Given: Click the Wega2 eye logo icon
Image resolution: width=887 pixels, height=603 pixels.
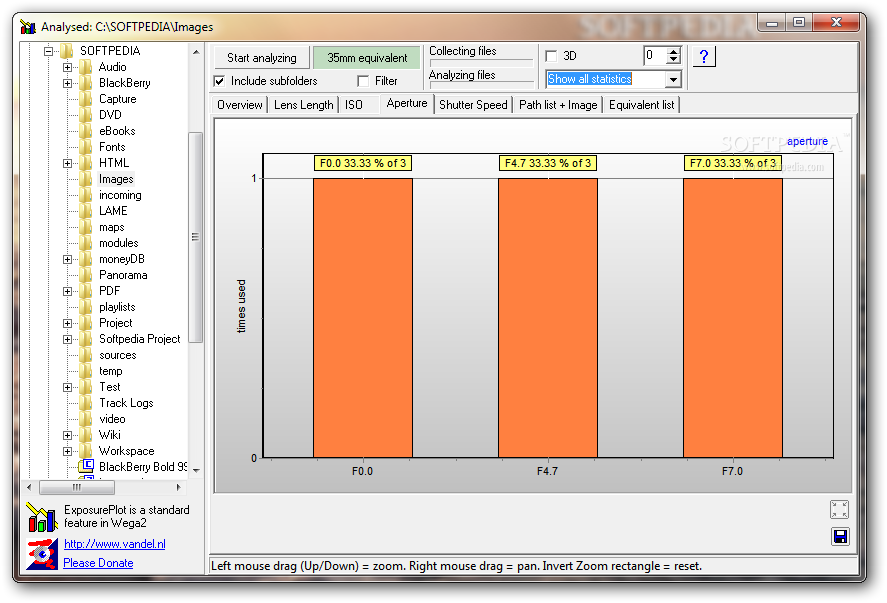Looking at the screenshot, I should pos(42,554).
